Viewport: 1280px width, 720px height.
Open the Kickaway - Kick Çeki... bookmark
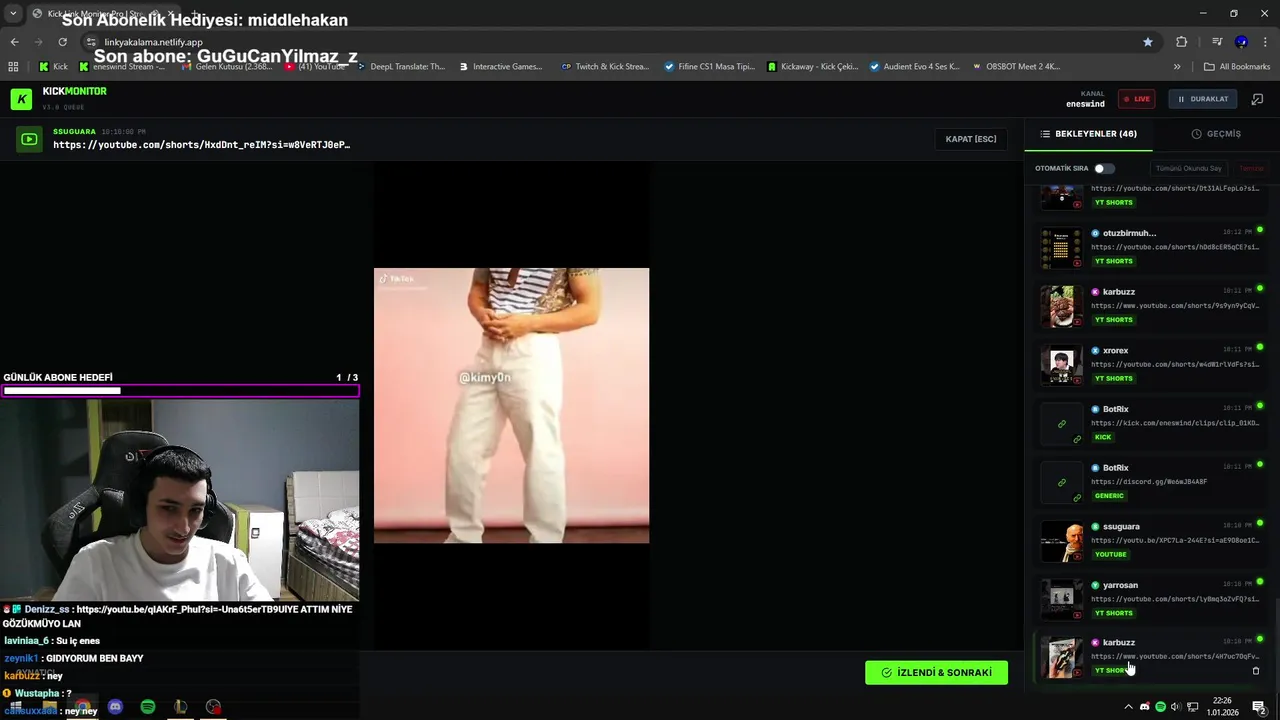pyautogui.click(x=813, y=67)
